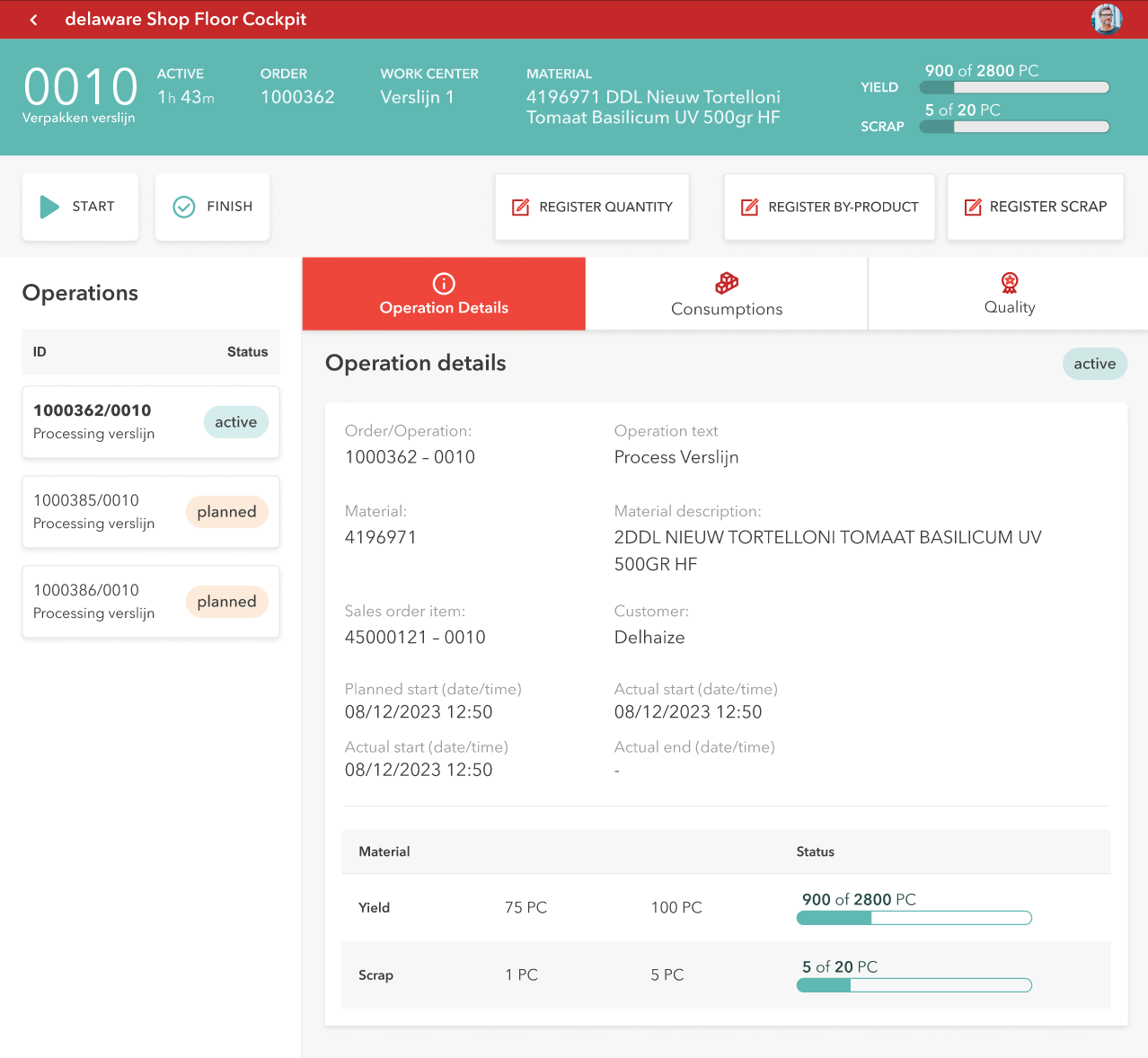Click the Quality award ribbon icon
The height and width of the screenshot is (1058, 1148).
coord(1010,283)
